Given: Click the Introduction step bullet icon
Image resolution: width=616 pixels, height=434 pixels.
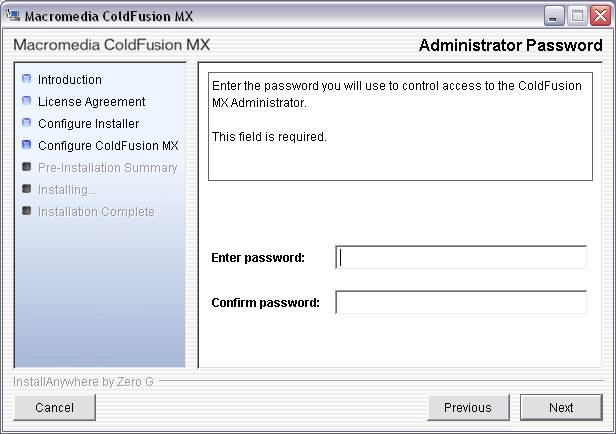Looking at the screenshot, I should [x=27, y=79].
